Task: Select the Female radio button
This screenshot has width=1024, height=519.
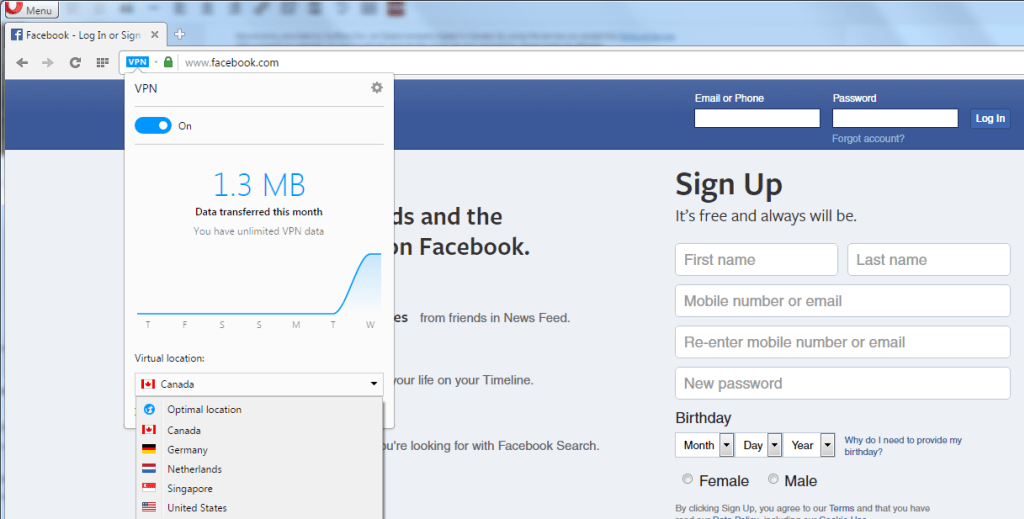Action: (687, 479)
